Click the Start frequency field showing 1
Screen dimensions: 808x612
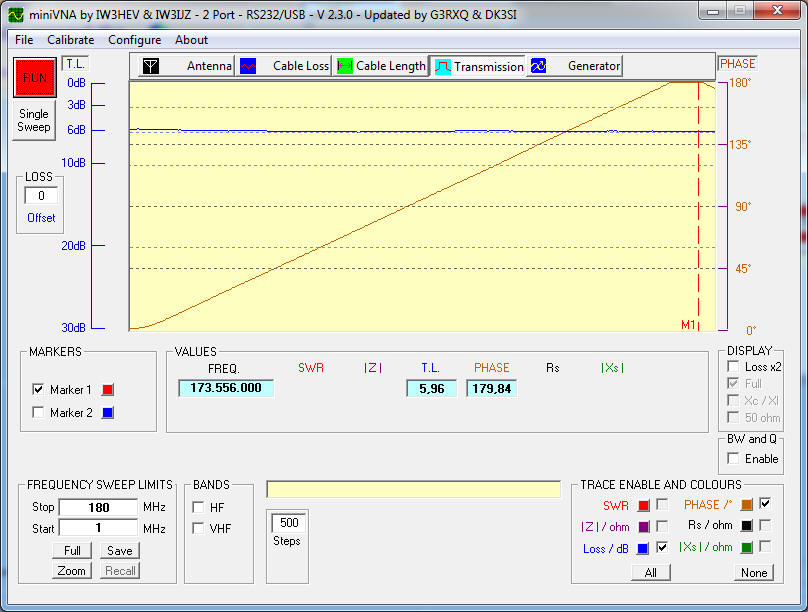(x=98, y=528)
